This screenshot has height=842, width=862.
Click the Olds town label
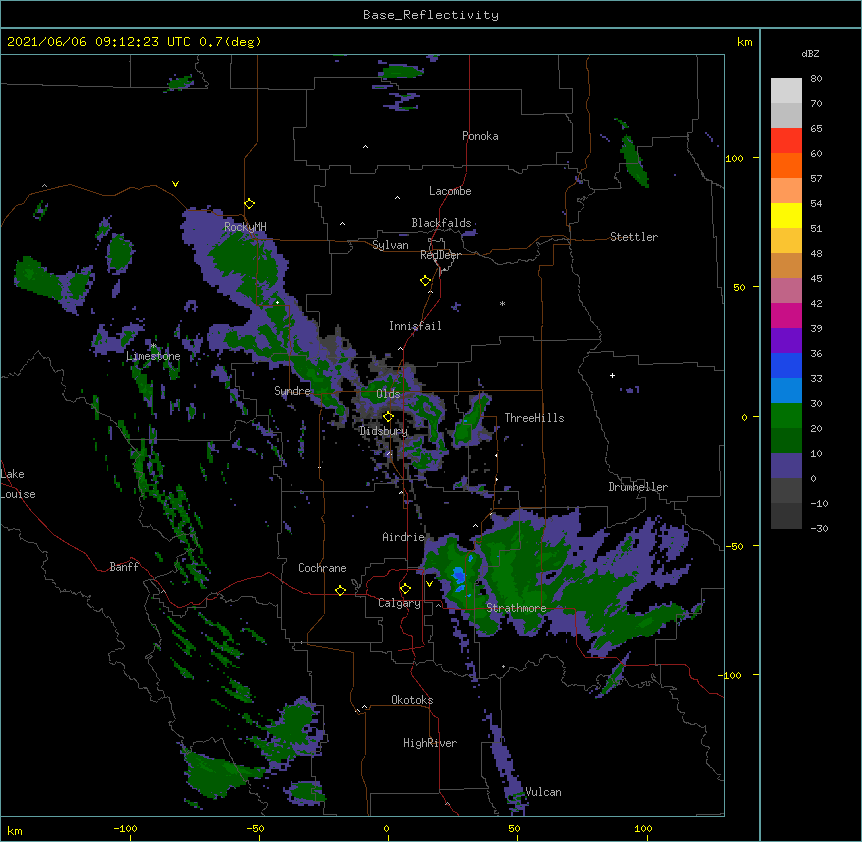[x=388, y=394]
